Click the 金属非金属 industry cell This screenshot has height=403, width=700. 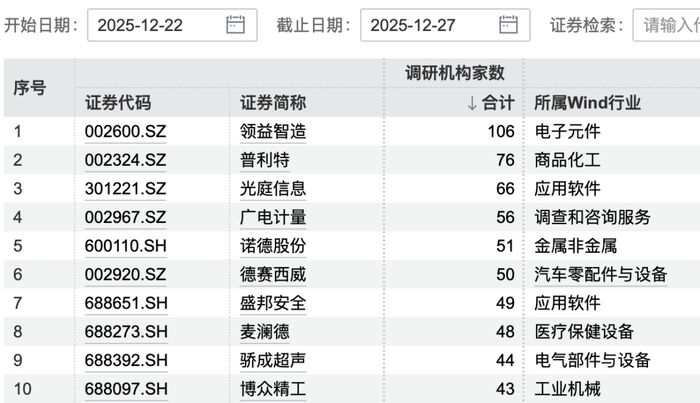(x=576, y=246)
